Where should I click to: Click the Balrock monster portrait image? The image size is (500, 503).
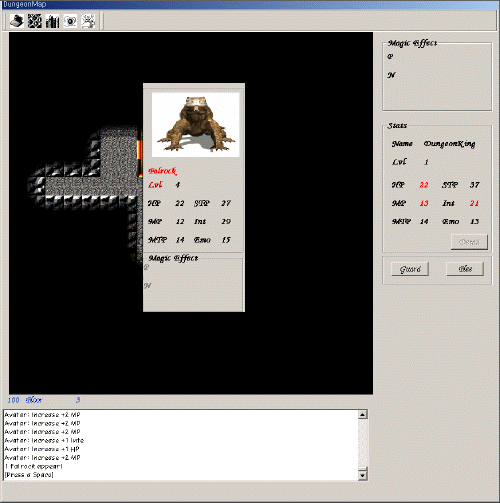[196, 125]
